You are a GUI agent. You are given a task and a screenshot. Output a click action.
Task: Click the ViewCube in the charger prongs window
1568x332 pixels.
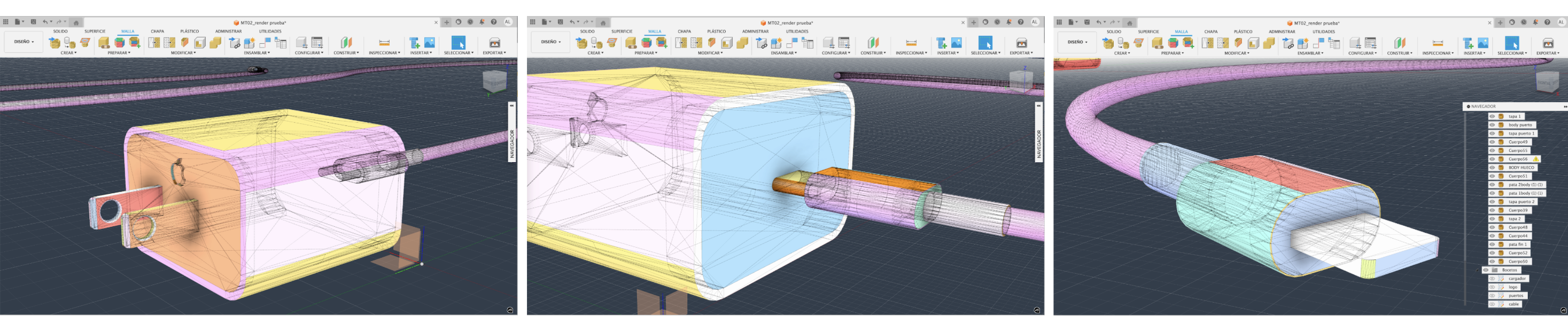[x=494, y=81]
